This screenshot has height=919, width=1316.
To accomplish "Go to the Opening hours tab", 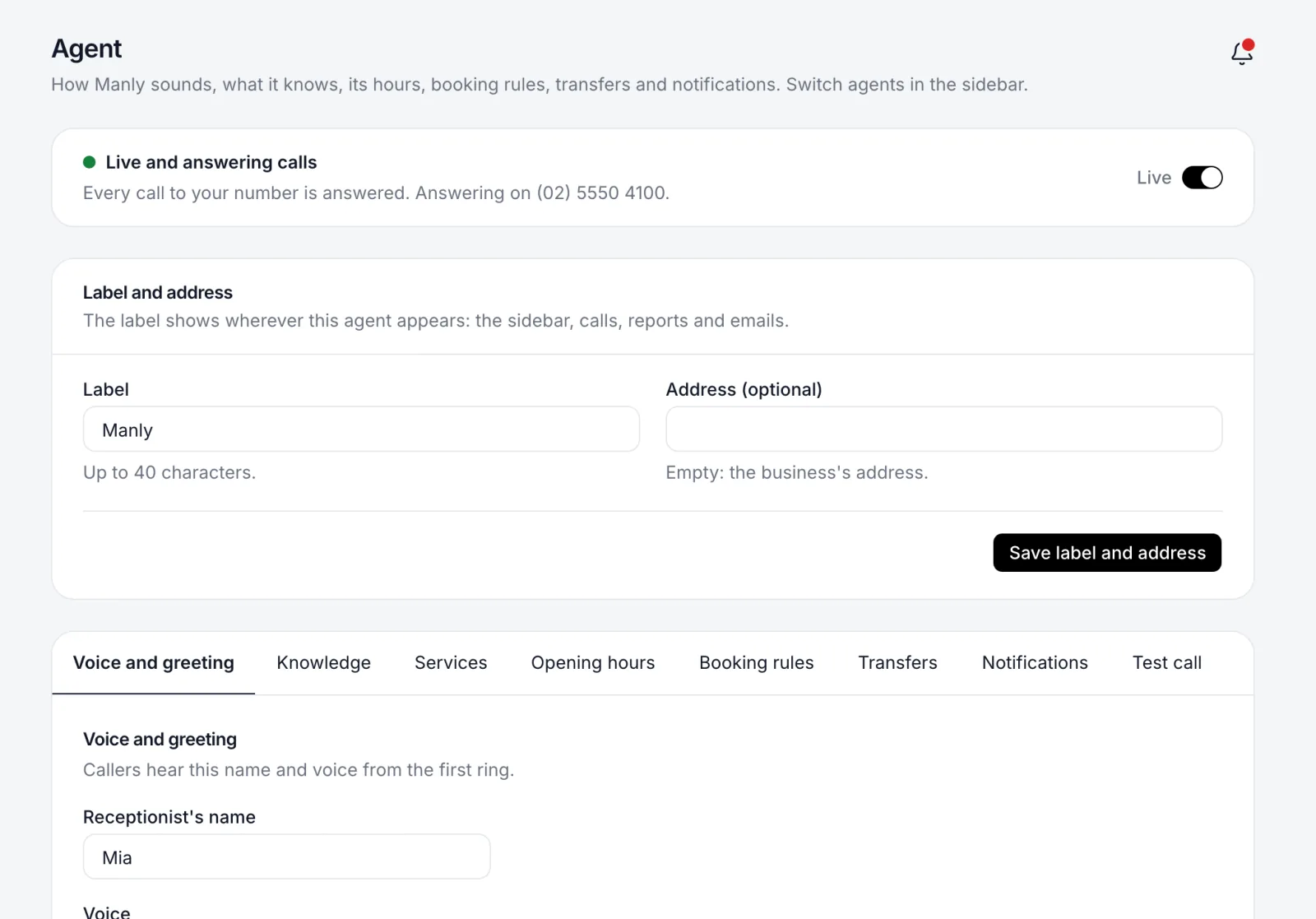I will tap(593, 663).
